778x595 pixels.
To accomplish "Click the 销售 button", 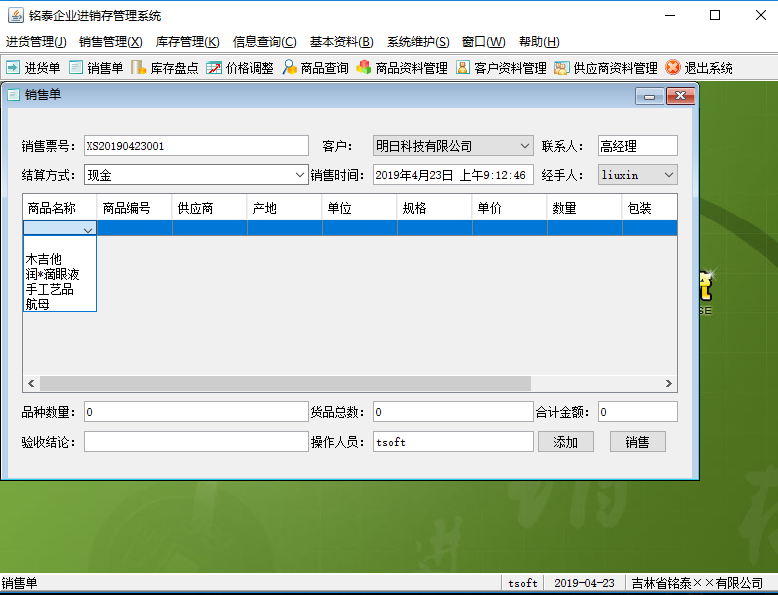I will (x=638, y=442).
